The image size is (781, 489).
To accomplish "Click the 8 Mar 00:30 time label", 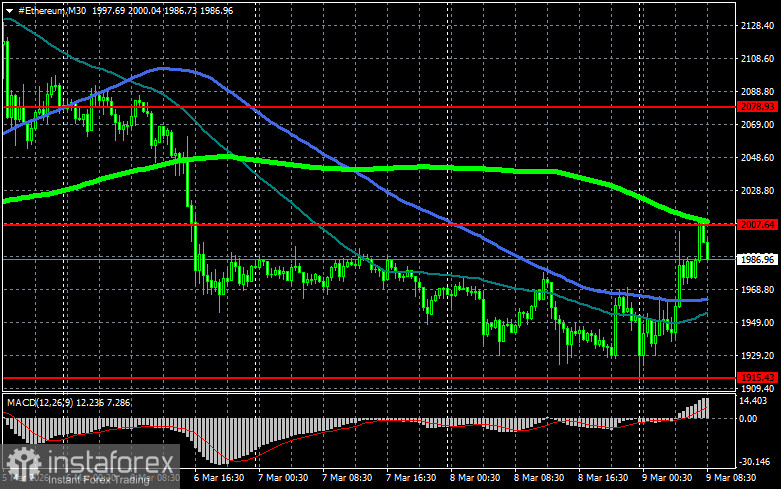I will [x=475, y=478].
